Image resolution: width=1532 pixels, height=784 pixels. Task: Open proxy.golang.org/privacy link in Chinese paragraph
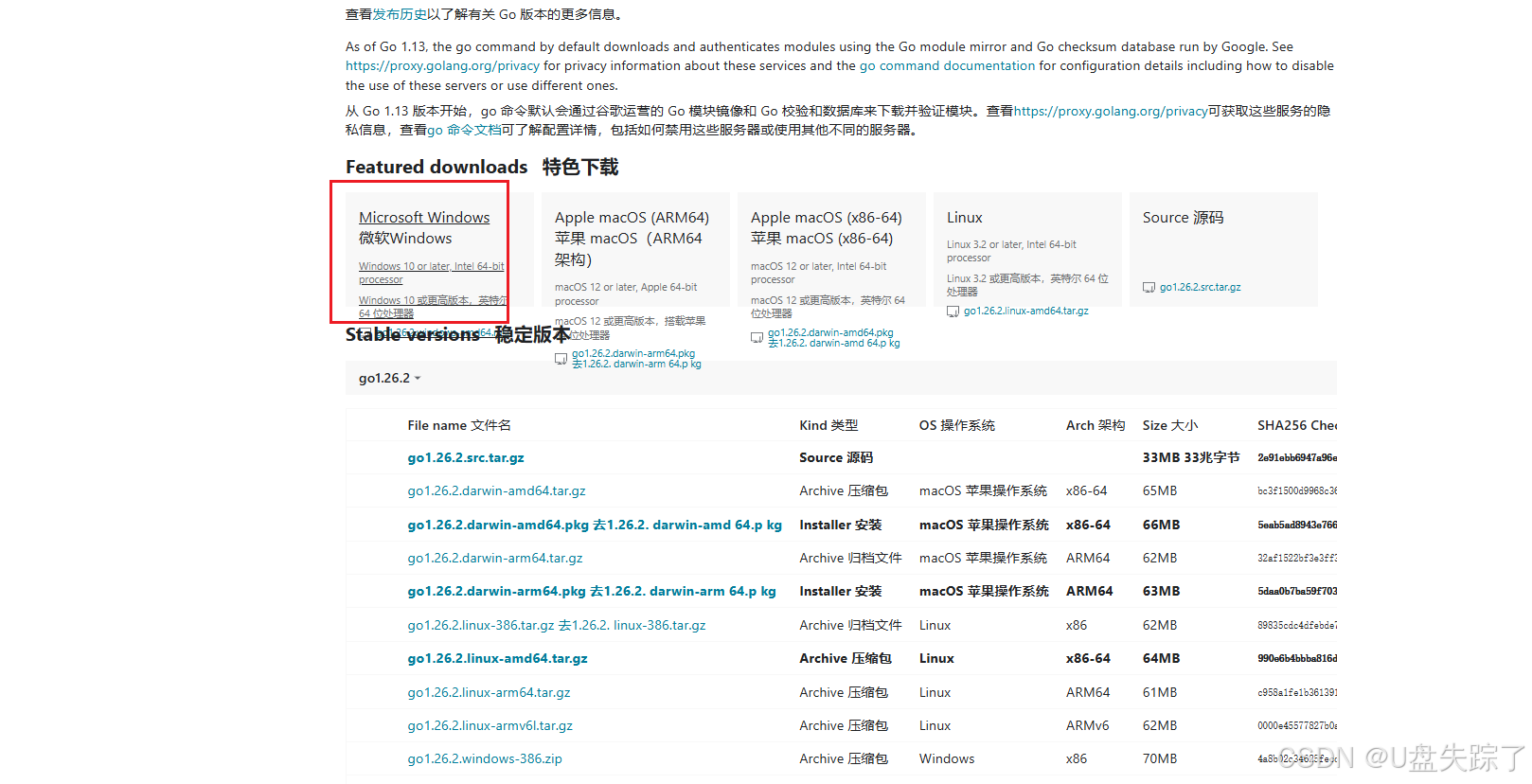(x=1111, y=111)
